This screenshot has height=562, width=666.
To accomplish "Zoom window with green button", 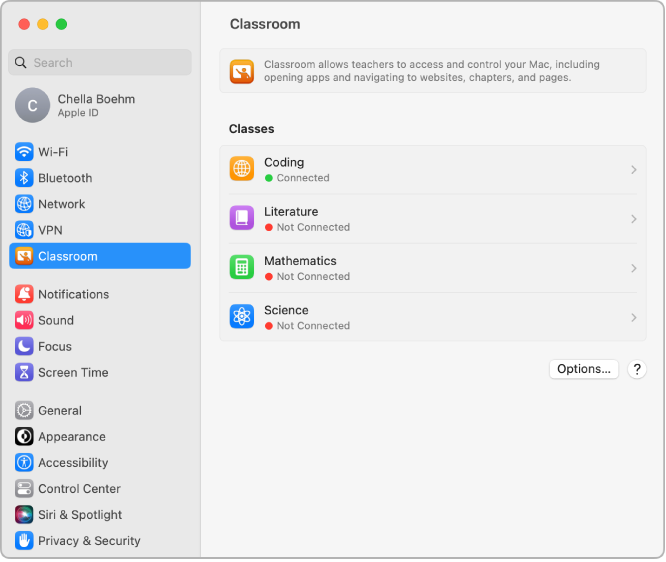I will (x=62, y=24).
